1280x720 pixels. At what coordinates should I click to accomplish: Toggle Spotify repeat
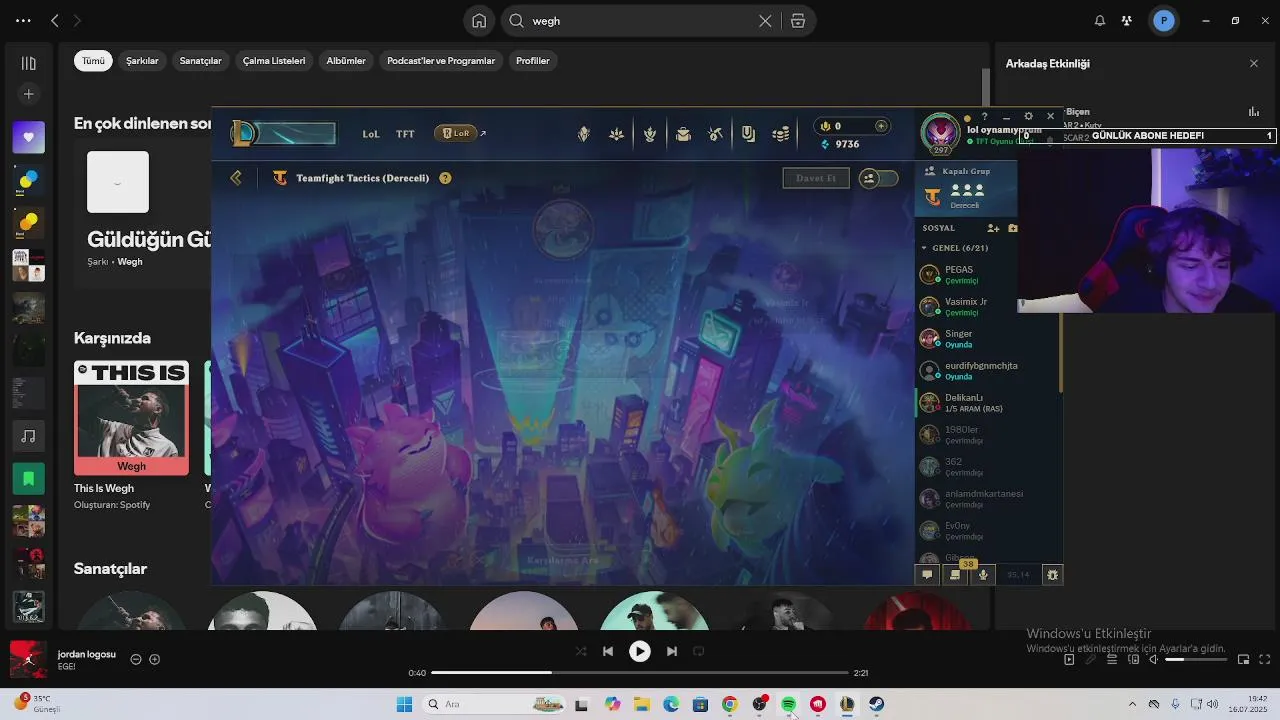699,651
